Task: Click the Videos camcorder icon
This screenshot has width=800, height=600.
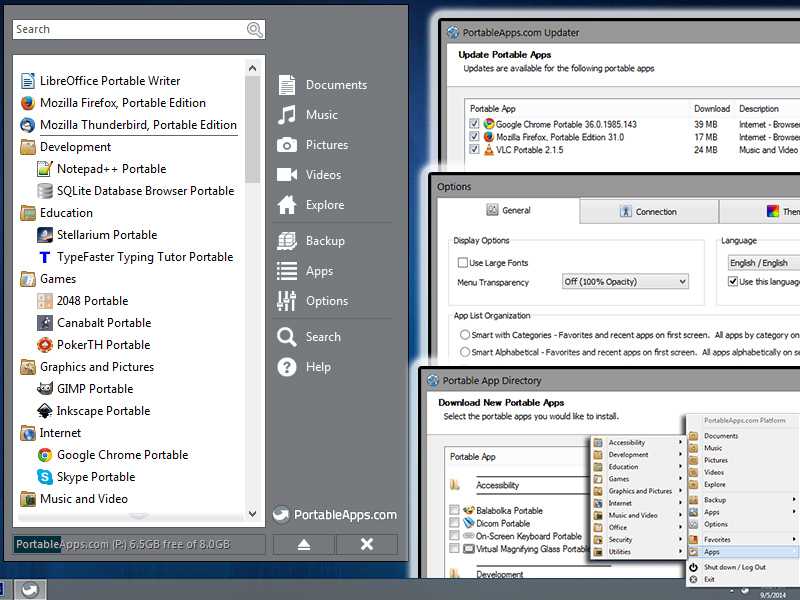Action: click(x=287, y=175)
